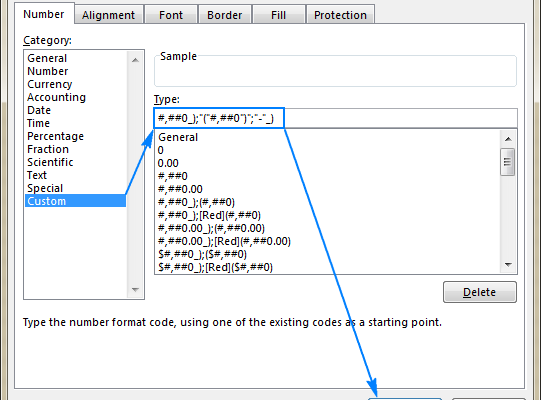Click Category list scroll up arrow
The image size is (541, 400).
(x=135, y=60)
